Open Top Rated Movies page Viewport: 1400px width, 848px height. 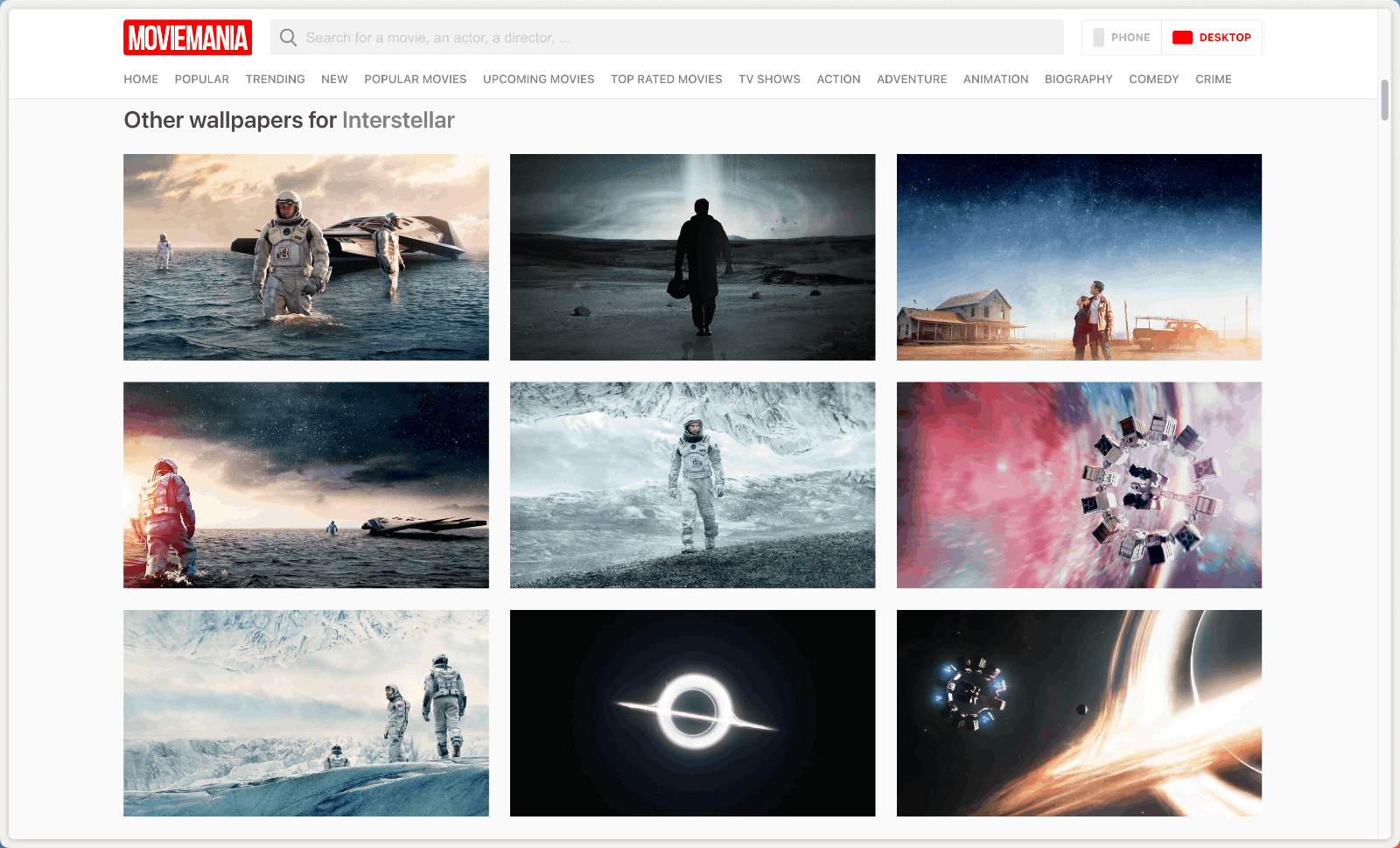(x=666, y=79)
